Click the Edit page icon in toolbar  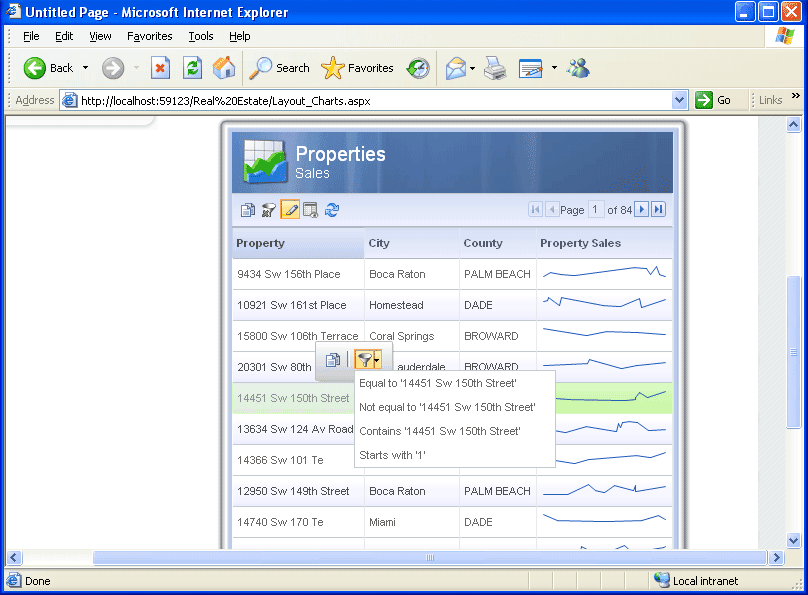(x=531, y=68)
